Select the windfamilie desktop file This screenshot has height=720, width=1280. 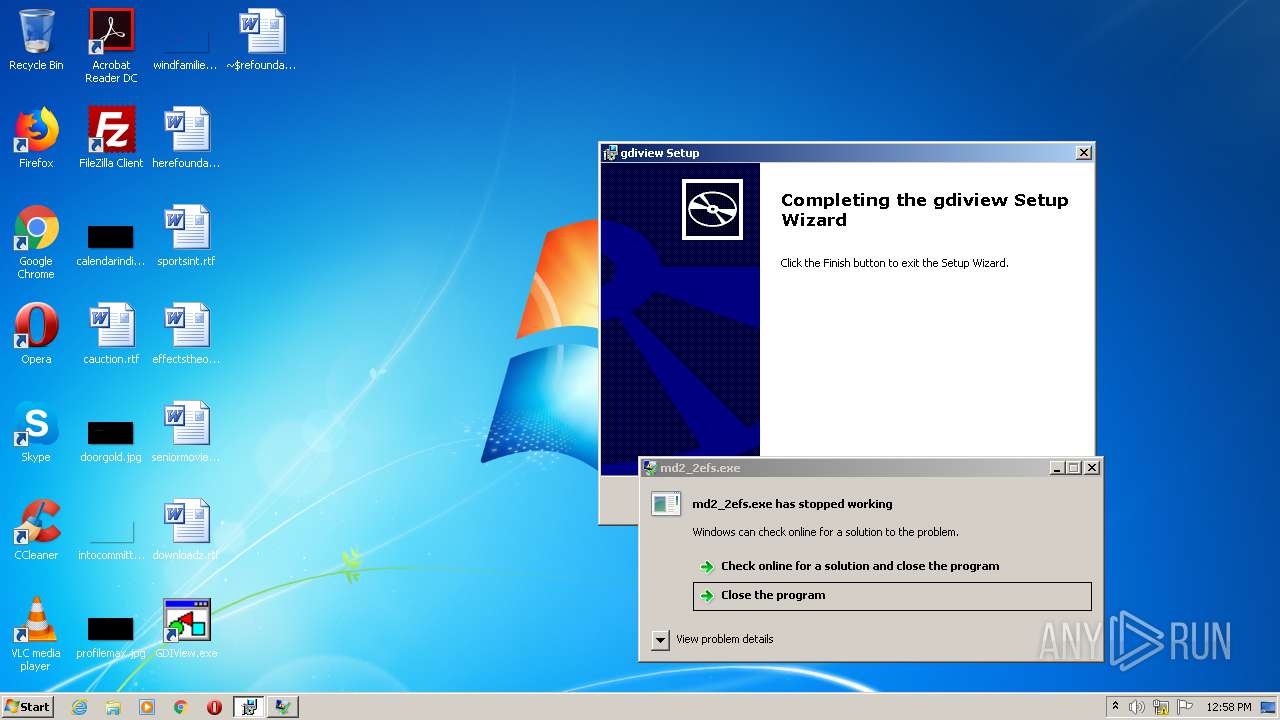(185, 46)
